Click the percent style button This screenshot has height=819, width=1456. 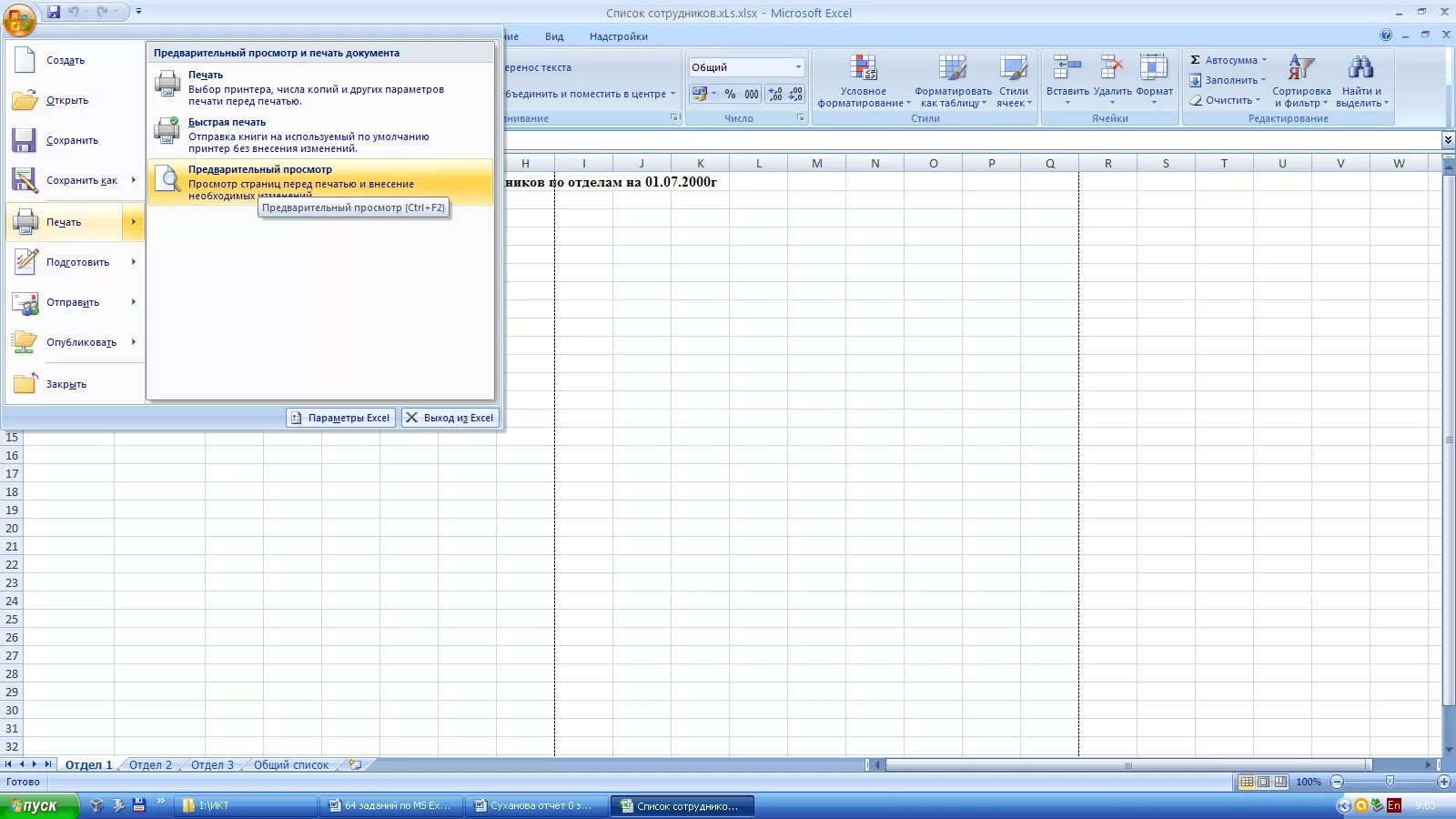pos(730,94)
